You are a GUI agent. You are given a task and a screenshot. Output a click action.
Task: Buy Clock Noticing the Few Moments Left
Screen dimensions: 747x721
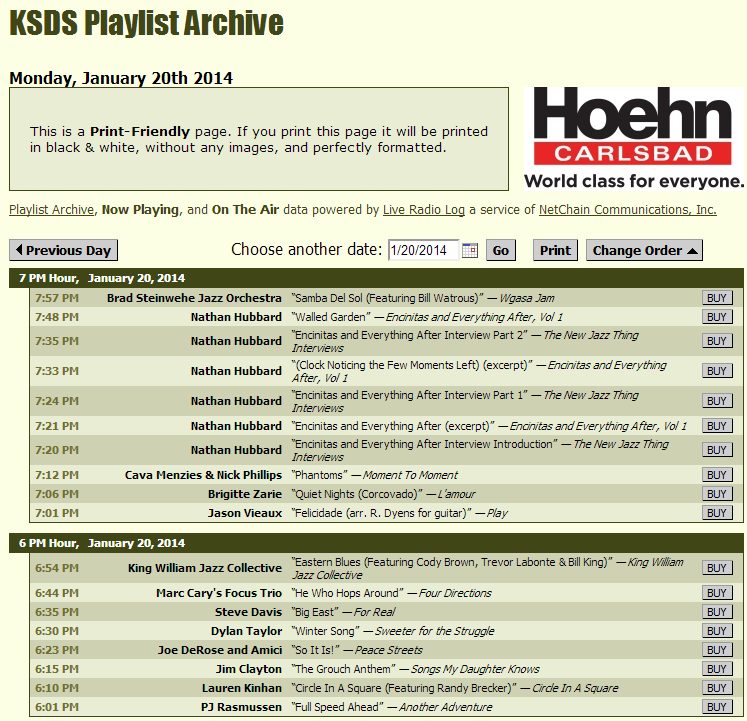[x=717, y=371]
